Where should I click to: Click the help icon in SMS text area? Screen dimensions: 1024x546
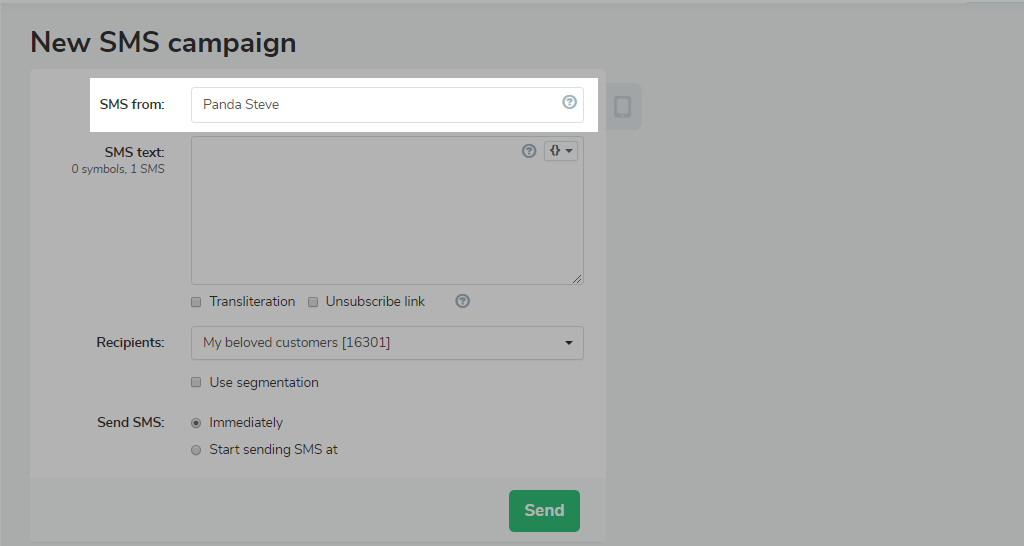[529, 151]
